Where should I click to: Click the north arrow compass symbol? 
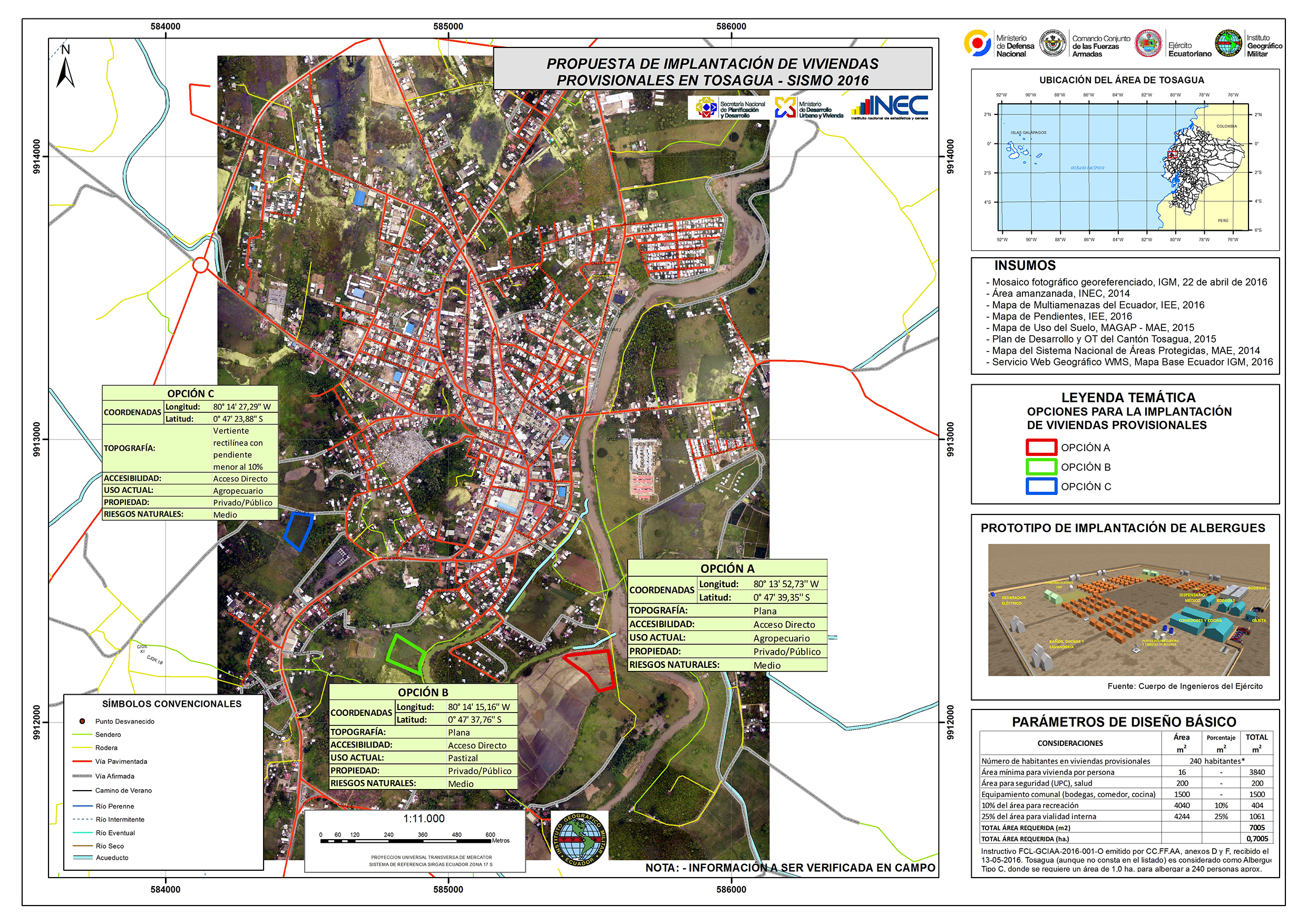pyautogui.click(x=65, y=70)
